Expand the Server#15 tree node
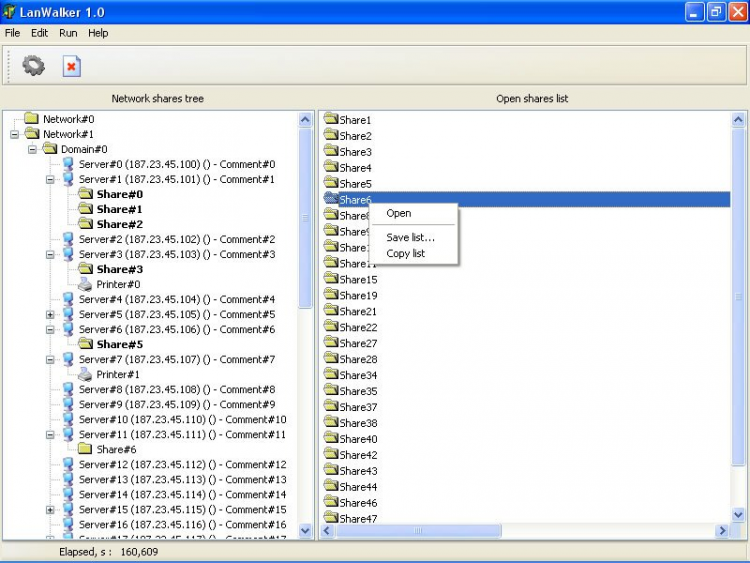The image size is (750, 563). [x=50, y=509]
